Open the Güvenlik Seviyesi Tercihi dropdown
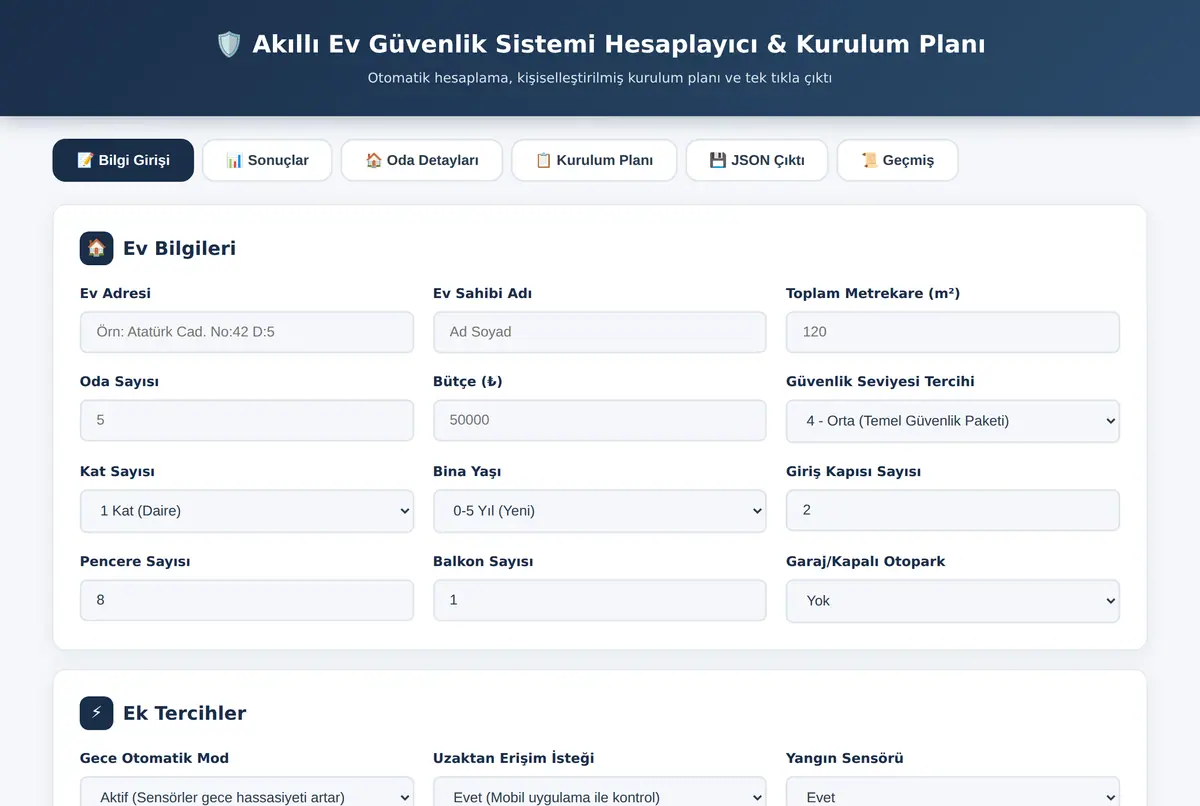 (x=953, y=421)
